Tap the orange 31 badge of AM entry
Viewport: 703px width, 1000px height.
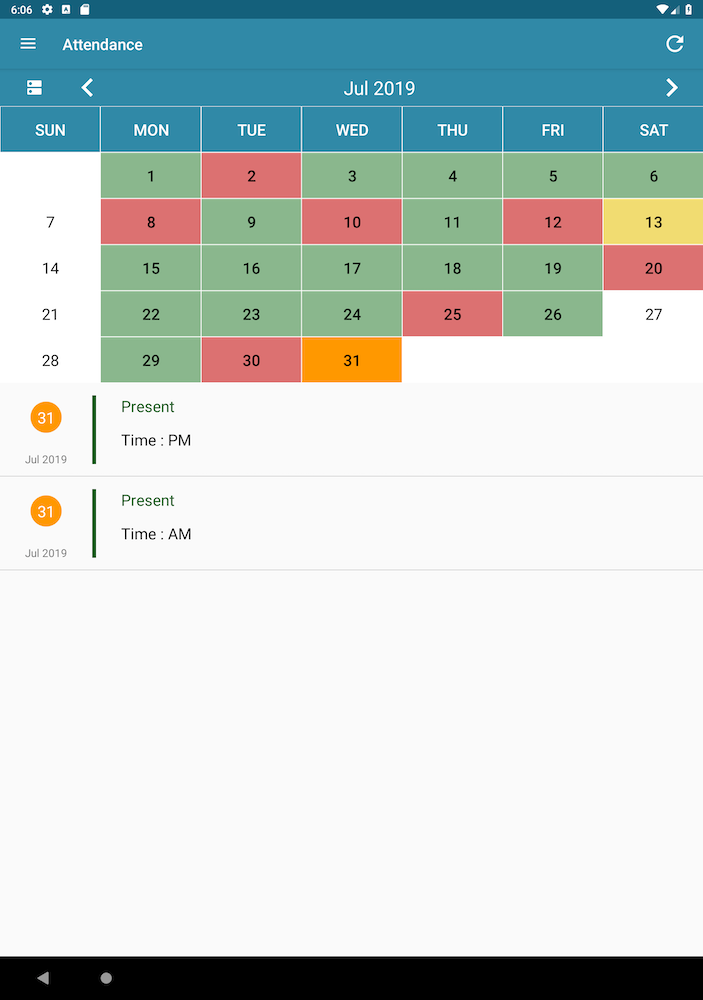point(46,512)
